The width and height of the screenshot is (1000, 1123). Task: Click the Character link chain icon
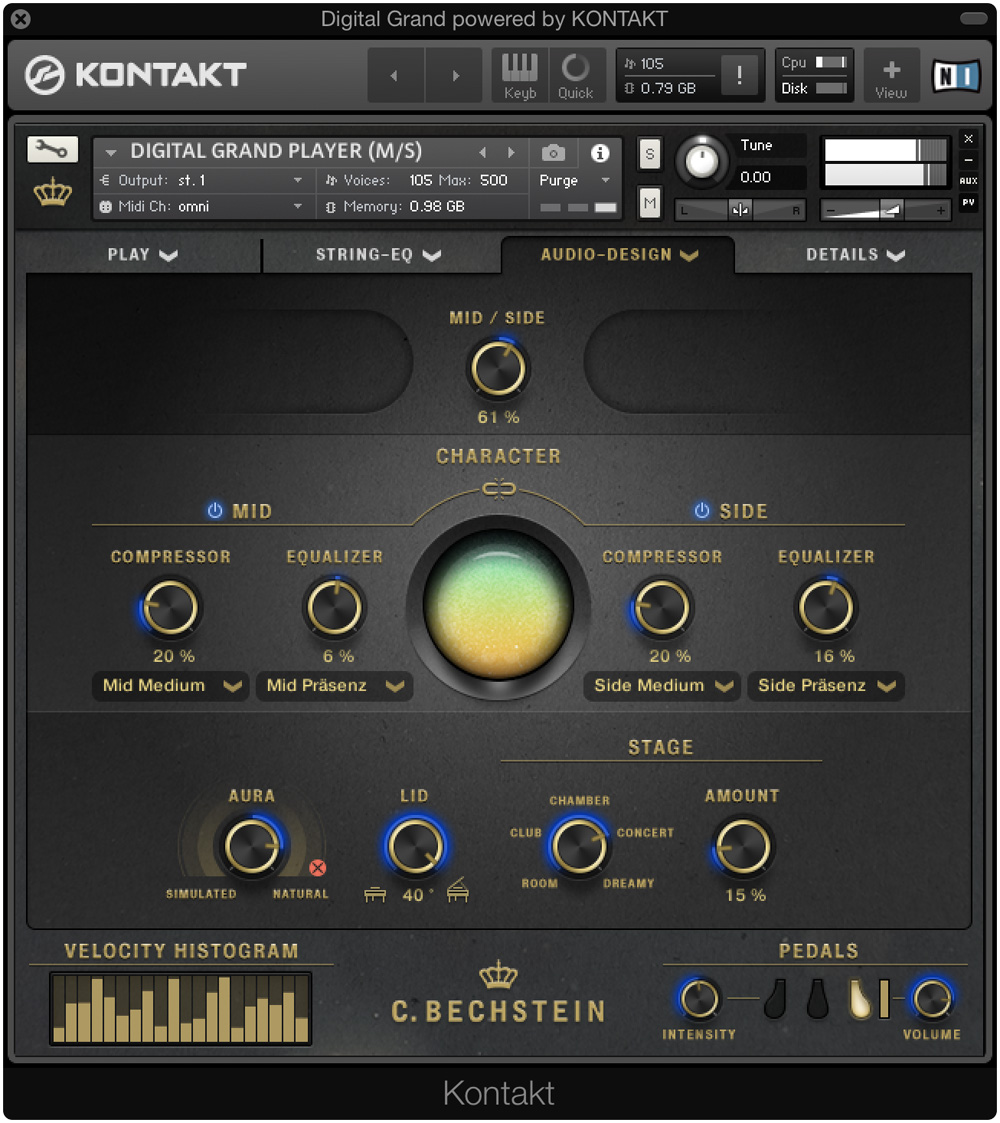(499, 489)
